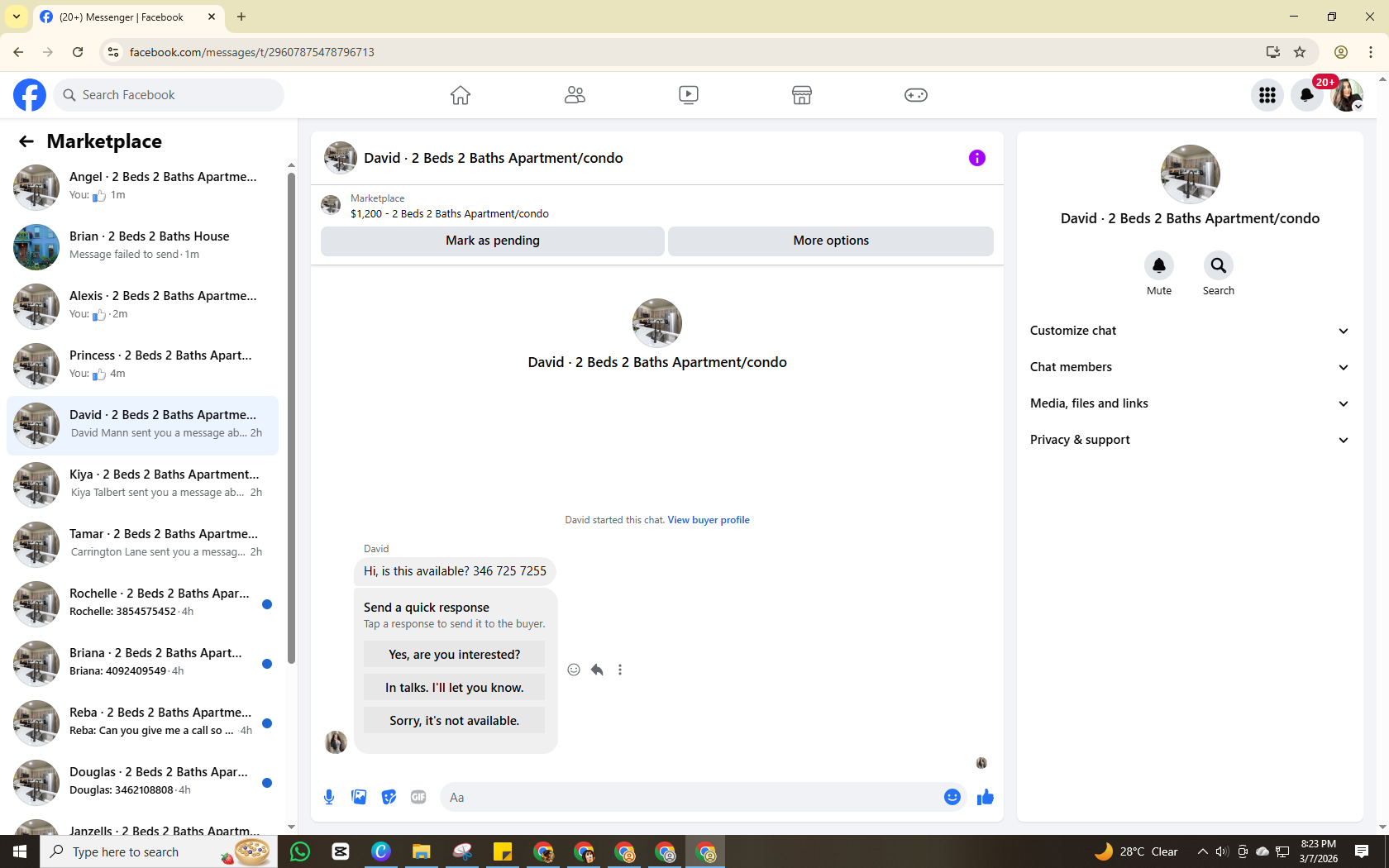Open the three-dot more menu by message

point(620,670)
